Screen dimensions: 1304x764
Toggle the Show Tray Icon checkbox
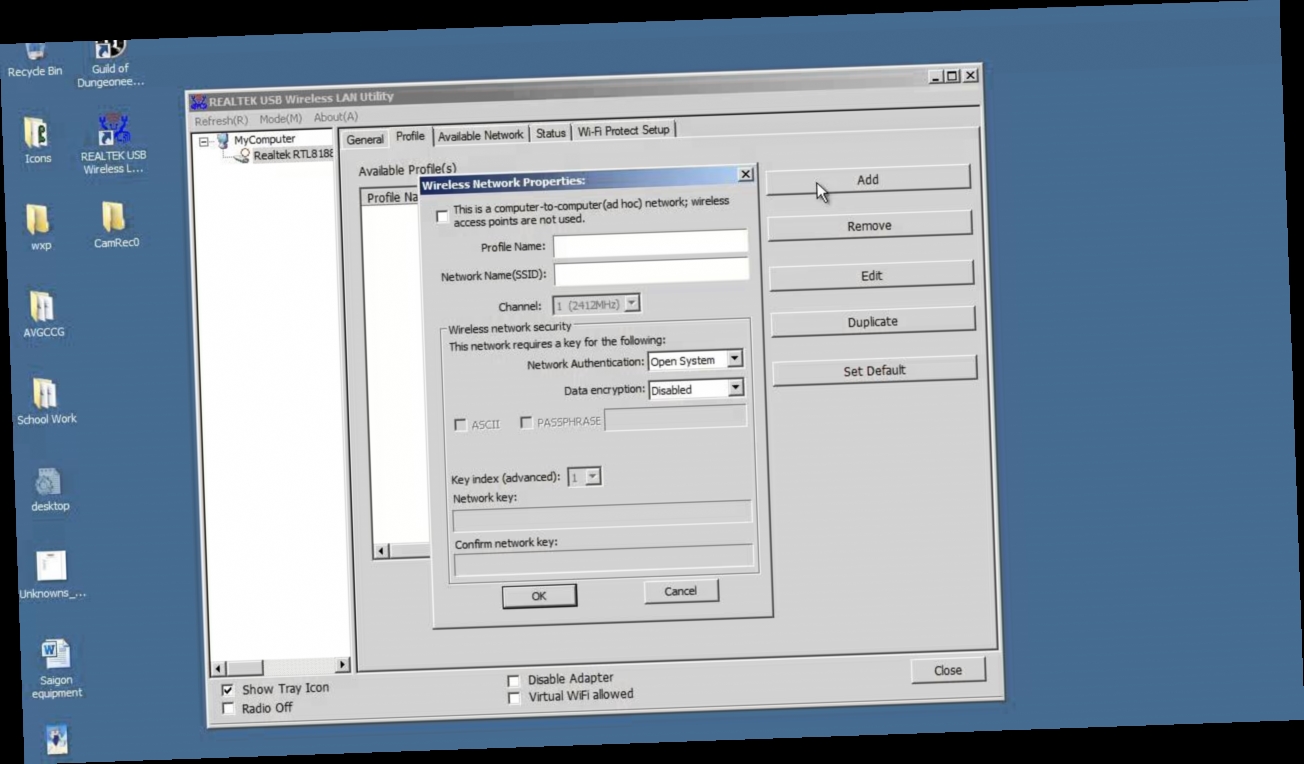(228, 689)
